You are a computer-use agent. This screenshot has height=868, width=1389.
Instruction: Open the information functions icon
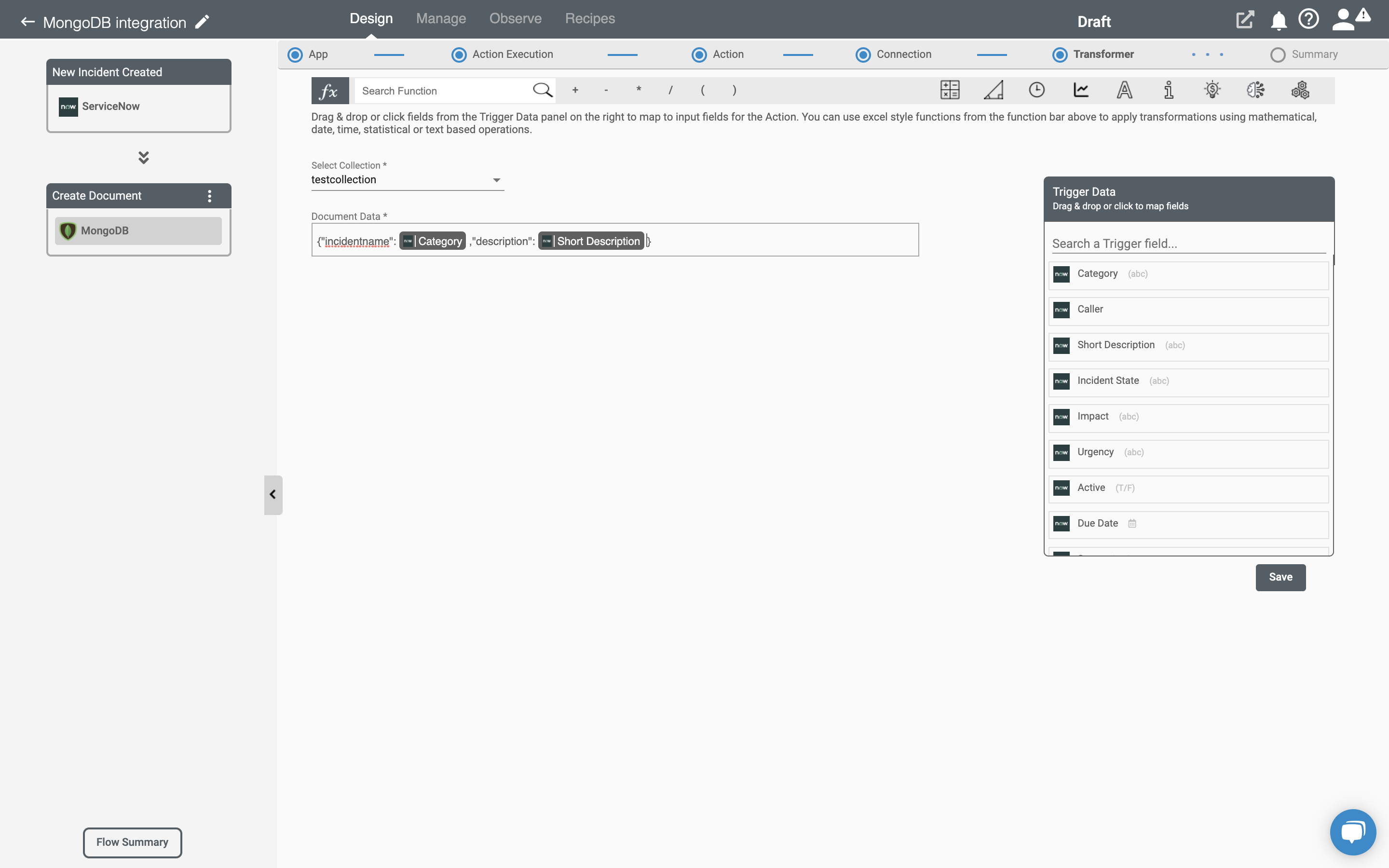tap(1169, 90)
